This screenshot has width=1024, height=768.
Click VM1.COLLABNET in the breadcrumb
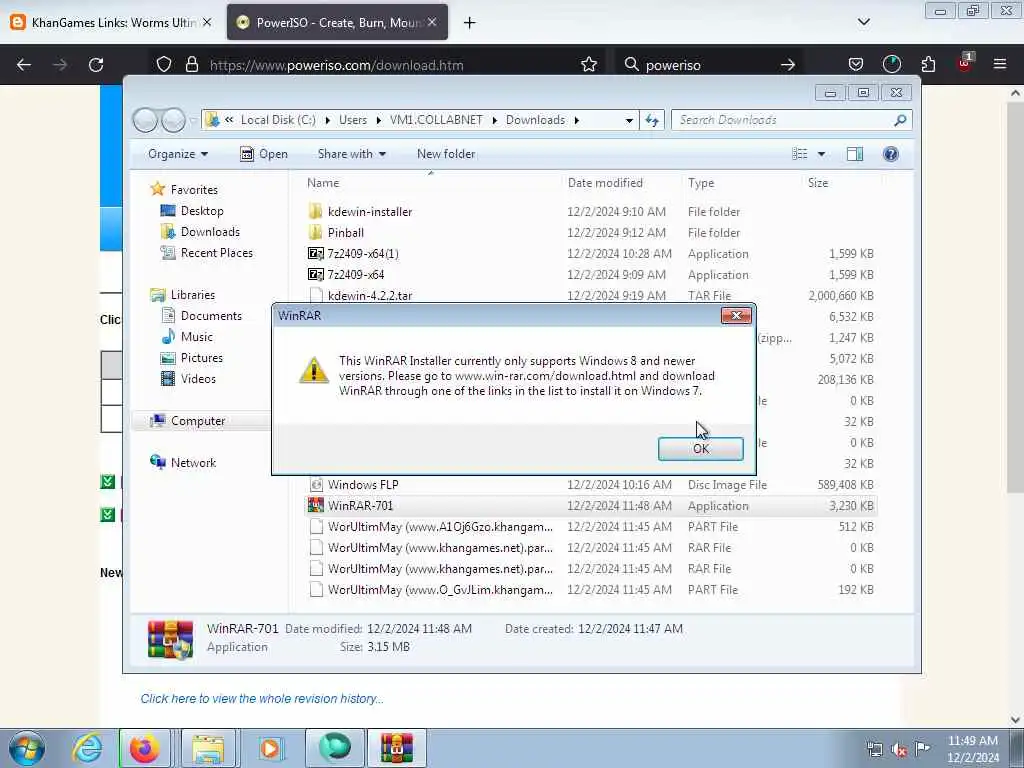[436, 120]
